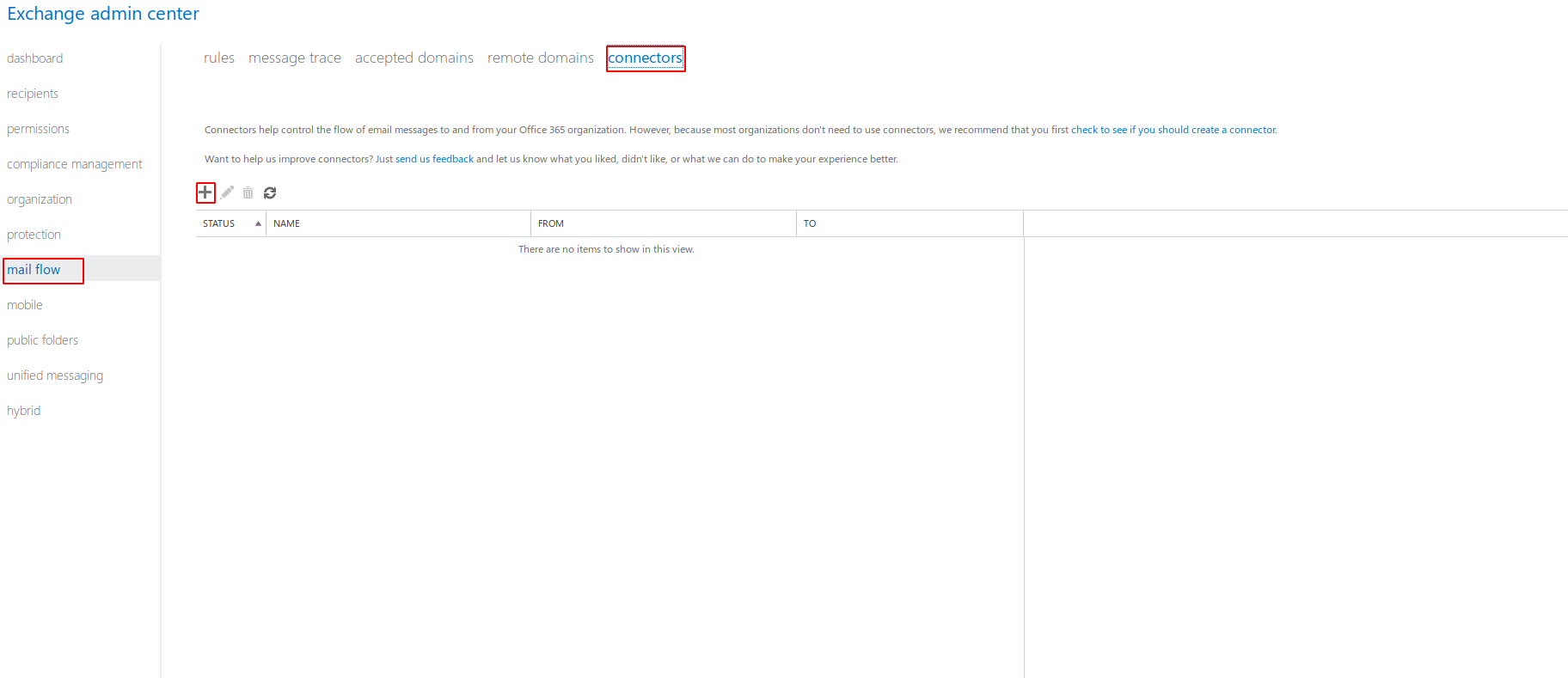Viewport: 1568px width, 678px height.
Task: Go to remote domains tab
Action: pos(541,58)
